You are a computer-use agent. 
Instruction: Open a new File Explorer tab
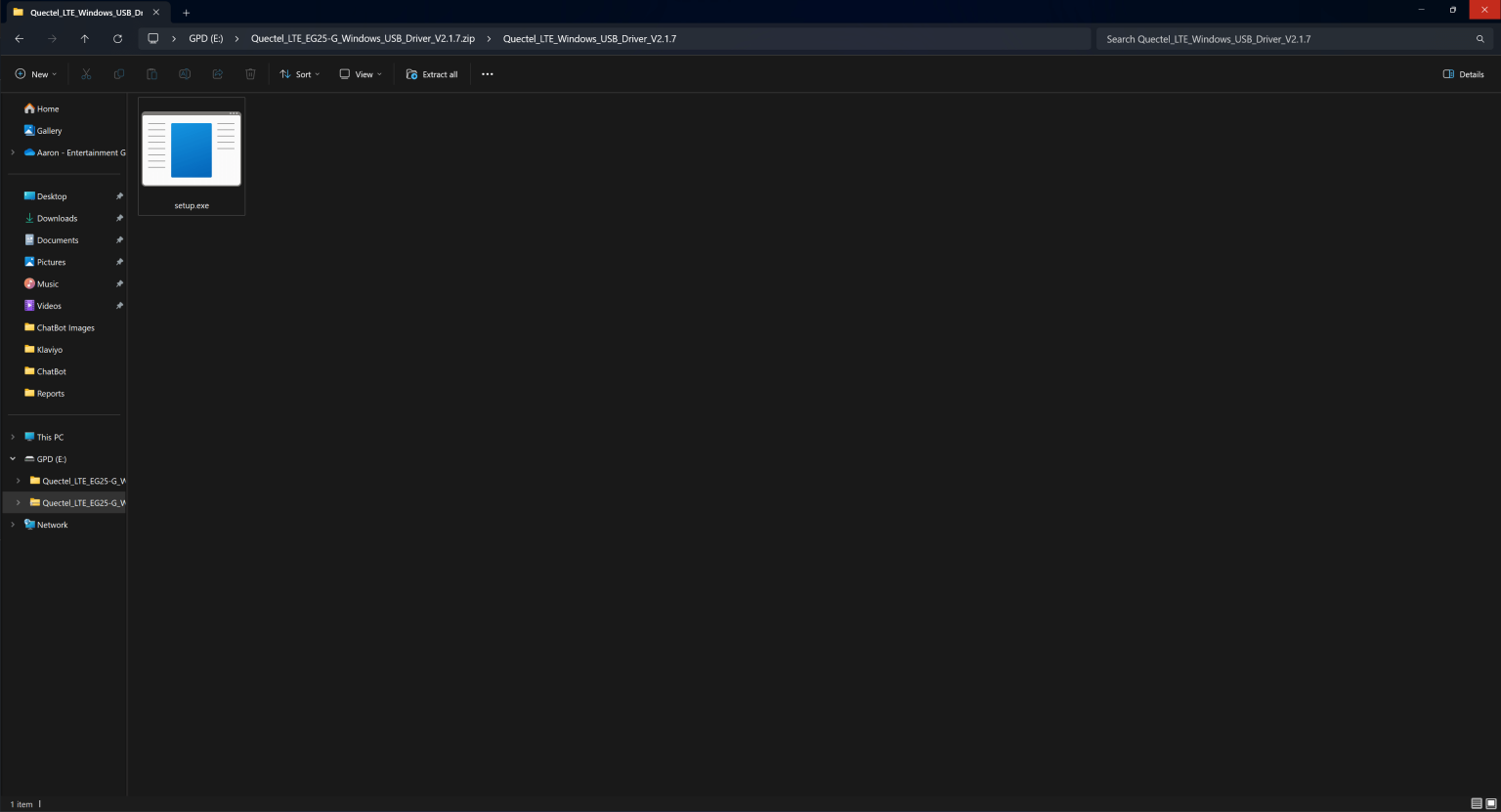pyautogui.click(x=186, y=13)
